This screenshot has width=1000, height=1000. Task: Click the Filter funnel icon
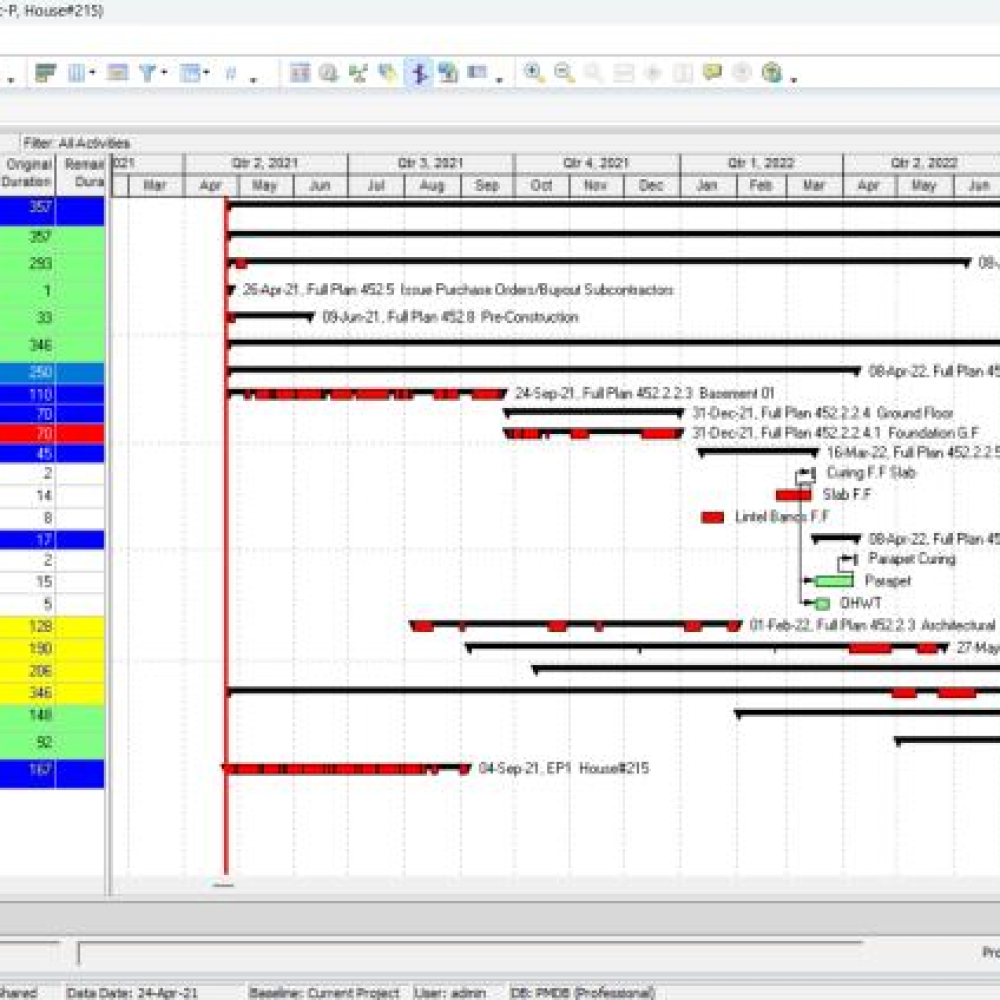click(147, 73)
